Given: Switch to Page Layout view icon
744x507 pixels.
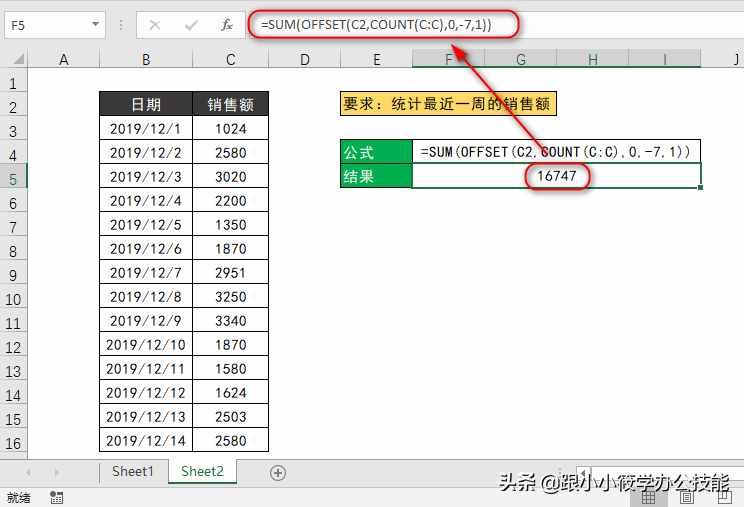Looking at the screenshot, I should click(x=687, y=497).
